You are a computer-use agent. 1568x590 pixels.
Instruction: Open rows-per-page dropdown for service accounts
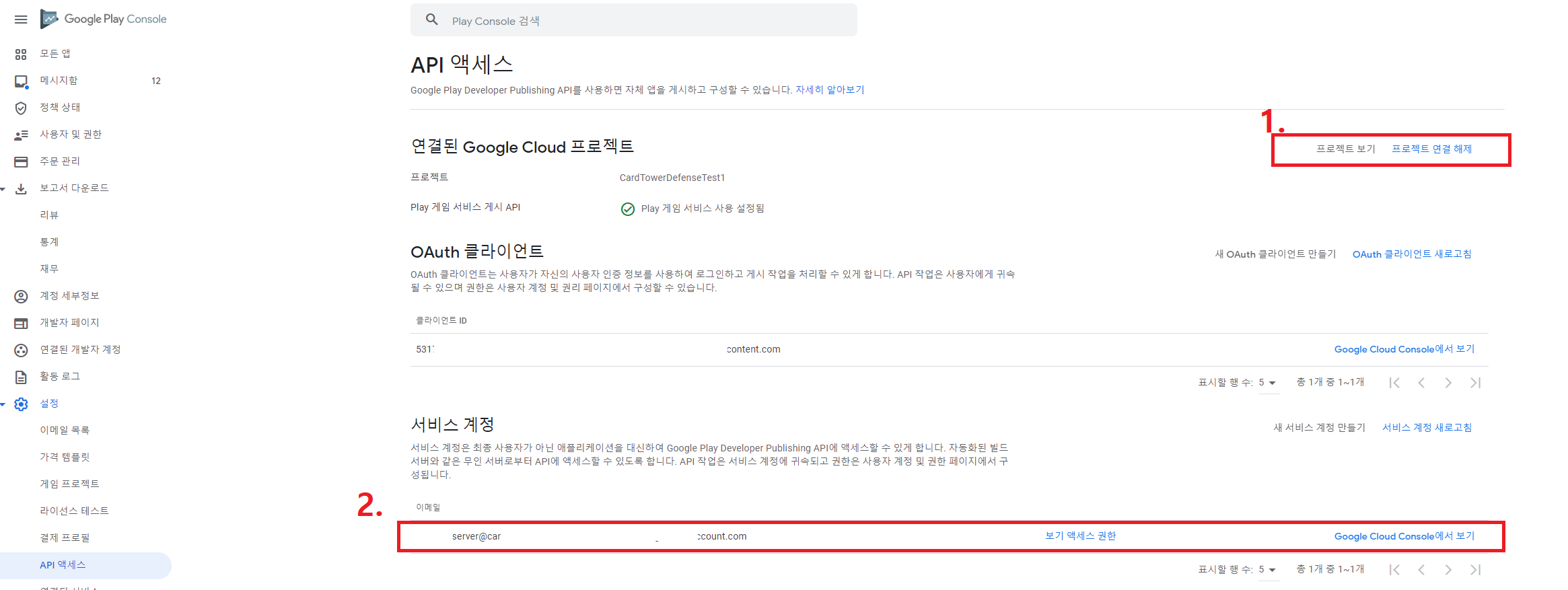(1268, 569)
